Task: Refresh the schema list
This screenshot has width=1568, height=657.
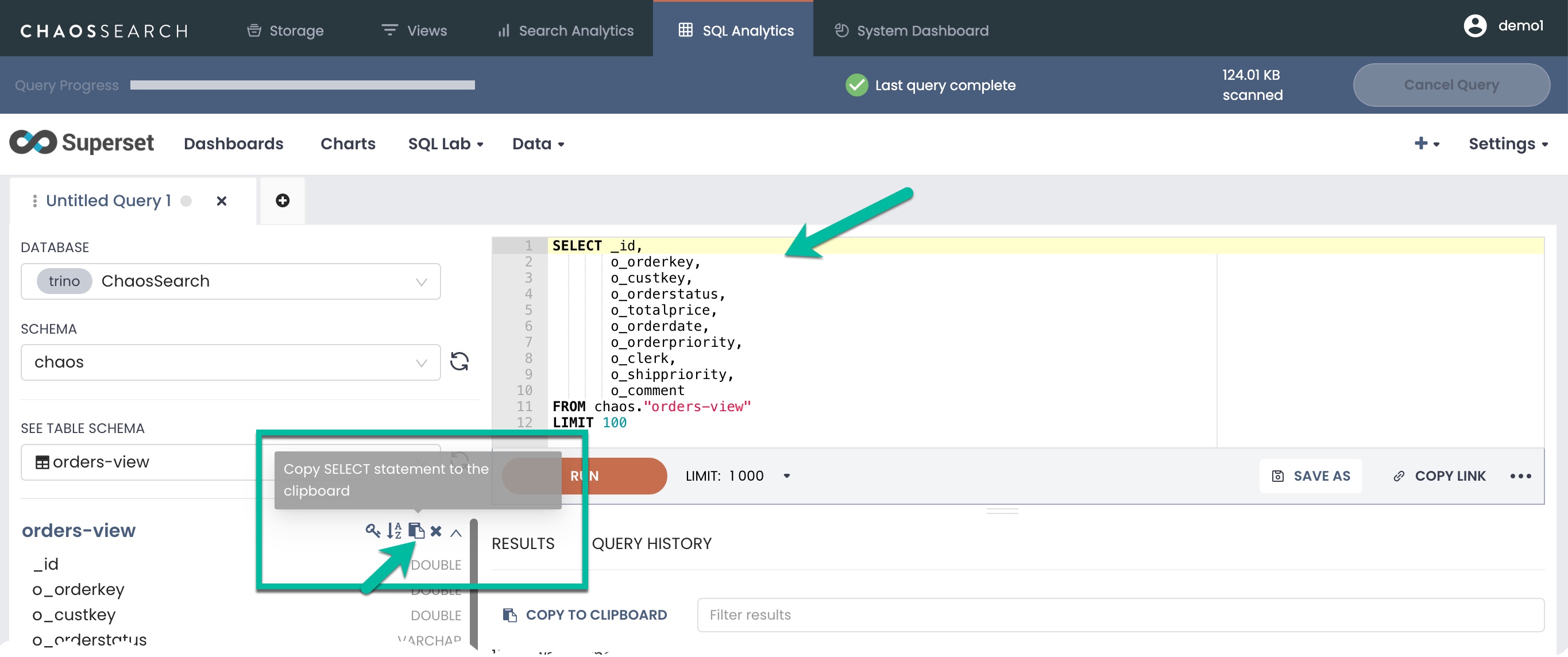Action: [x=459, y=362]
